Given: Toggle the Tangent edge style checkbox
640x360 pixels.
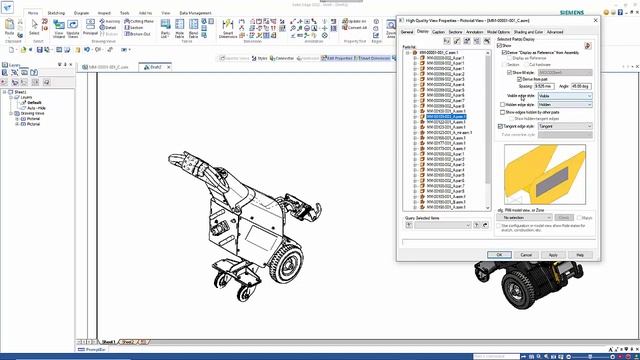Looking at the screenshot, I should click(x=500, y=127).
